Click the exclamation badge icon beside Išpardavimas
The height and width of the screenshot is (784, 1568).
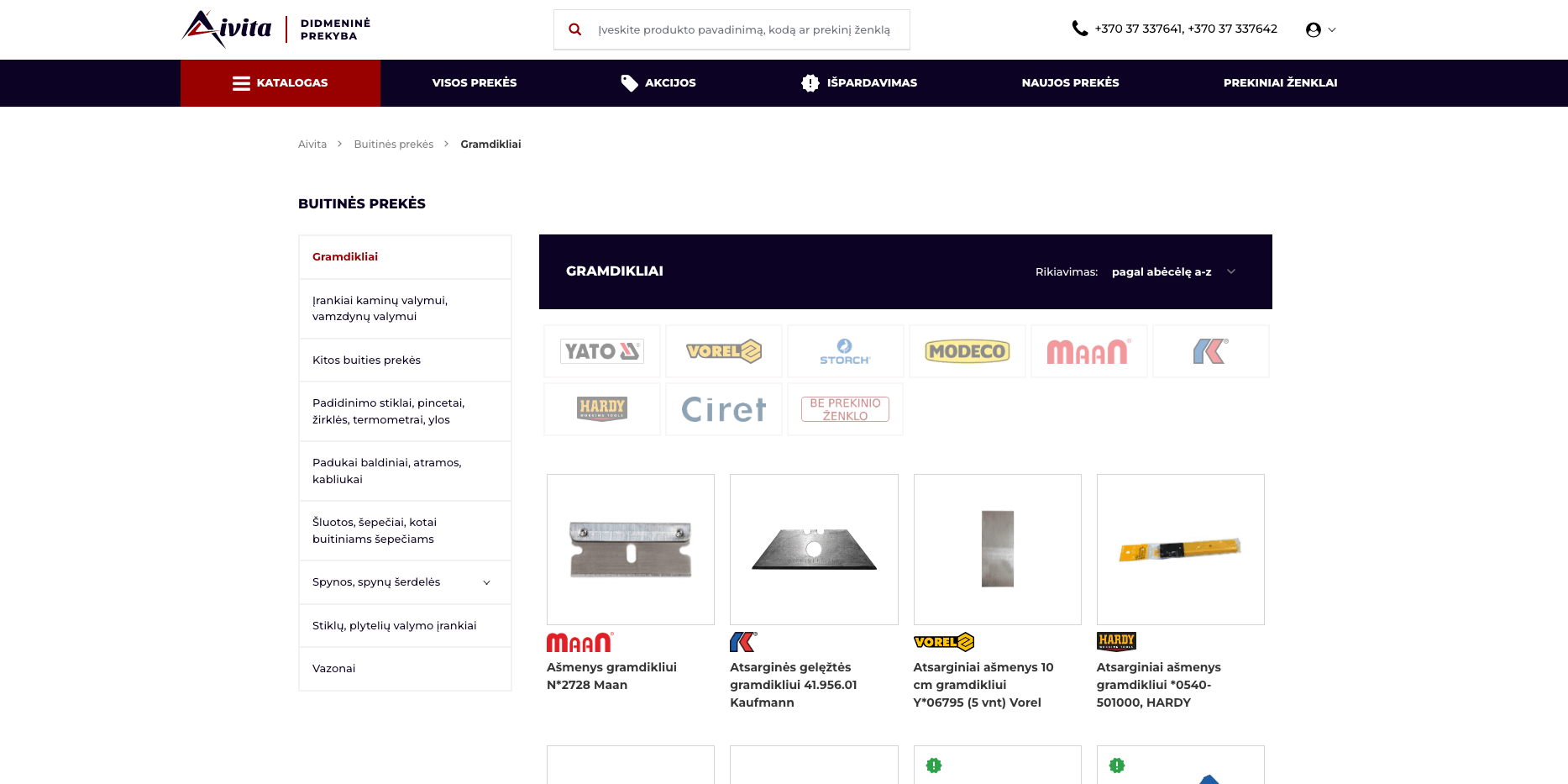(810, 83)
